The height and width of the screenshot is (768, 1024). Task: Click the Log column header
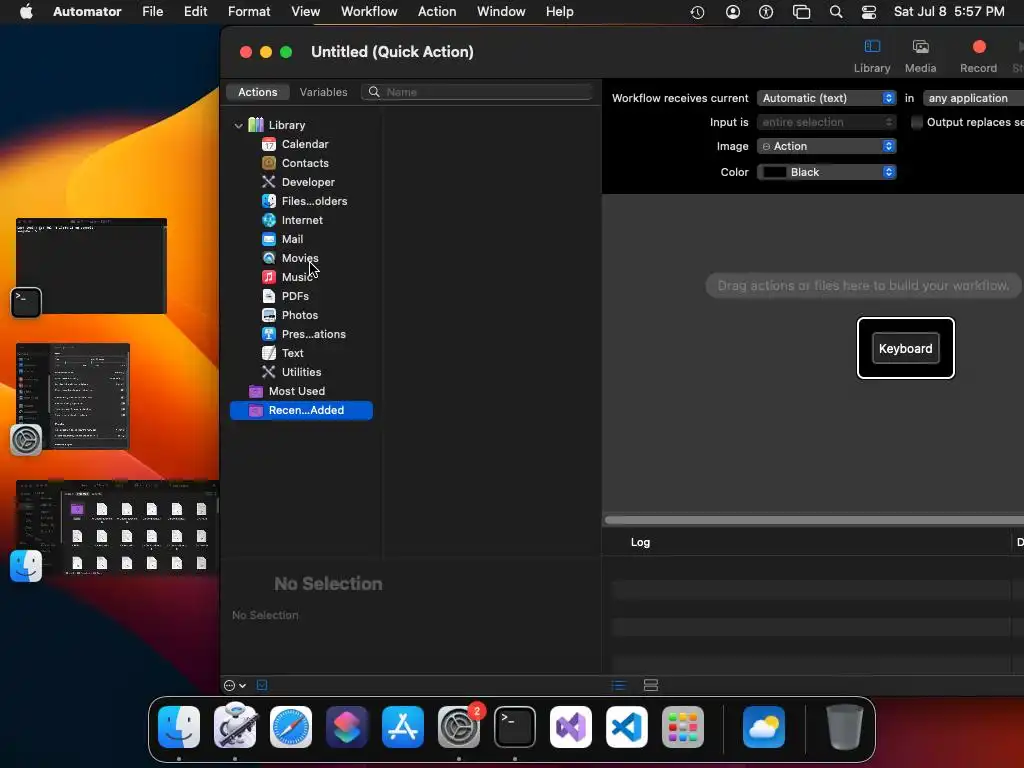tap(640, 541)
